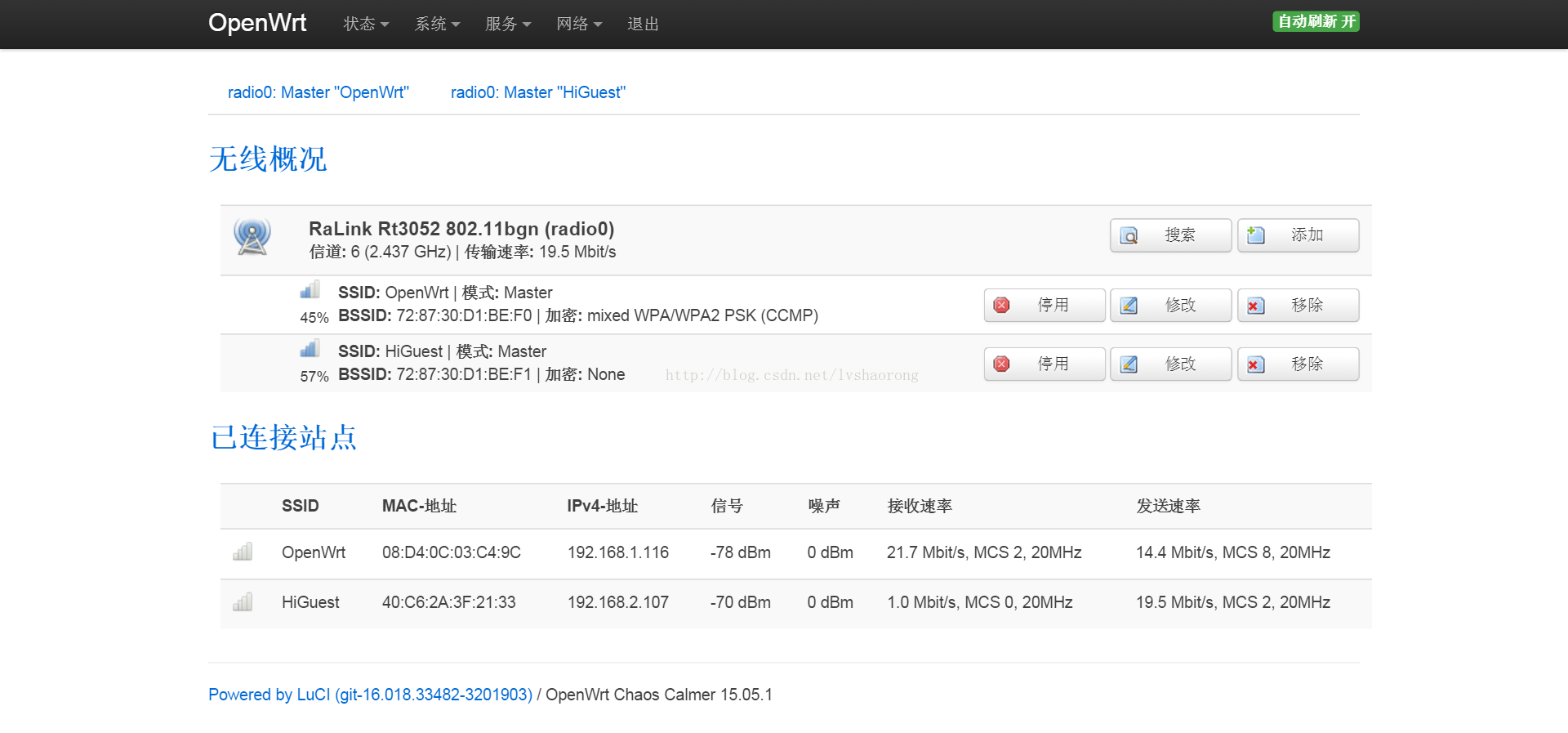
Task: Click the -70 dBm signal value
Action: click(741, 602)
